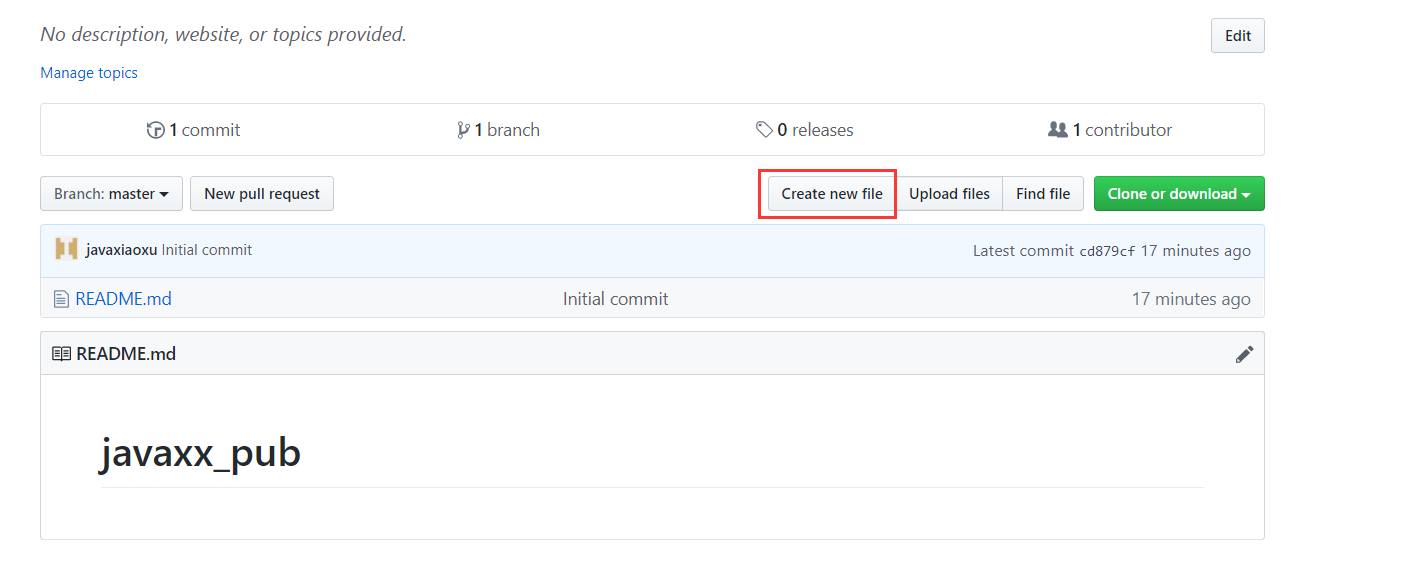
Task: Click the branch icon beside 1 branch
Action: [463, 130]
